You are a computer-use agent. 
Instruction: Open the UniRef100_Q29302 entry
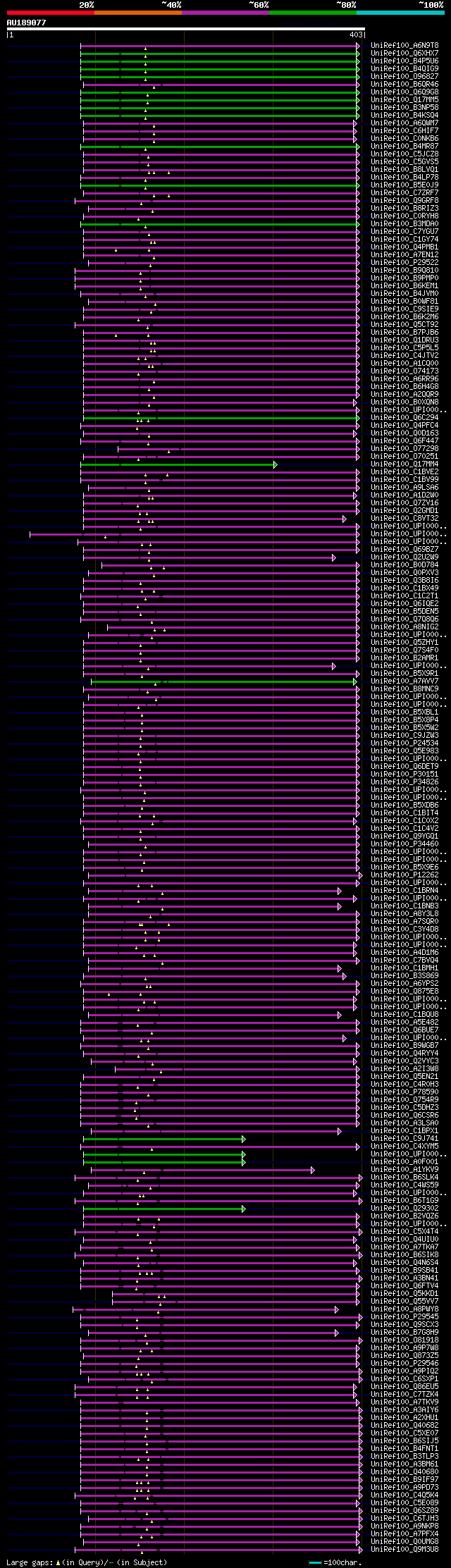coord(404,1208)
